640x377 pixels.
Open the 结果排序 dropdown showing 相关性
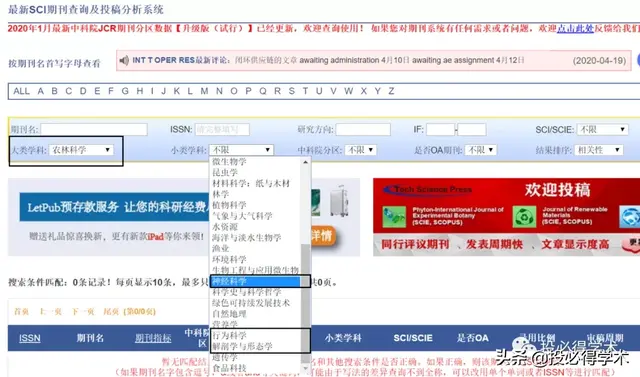598,150
